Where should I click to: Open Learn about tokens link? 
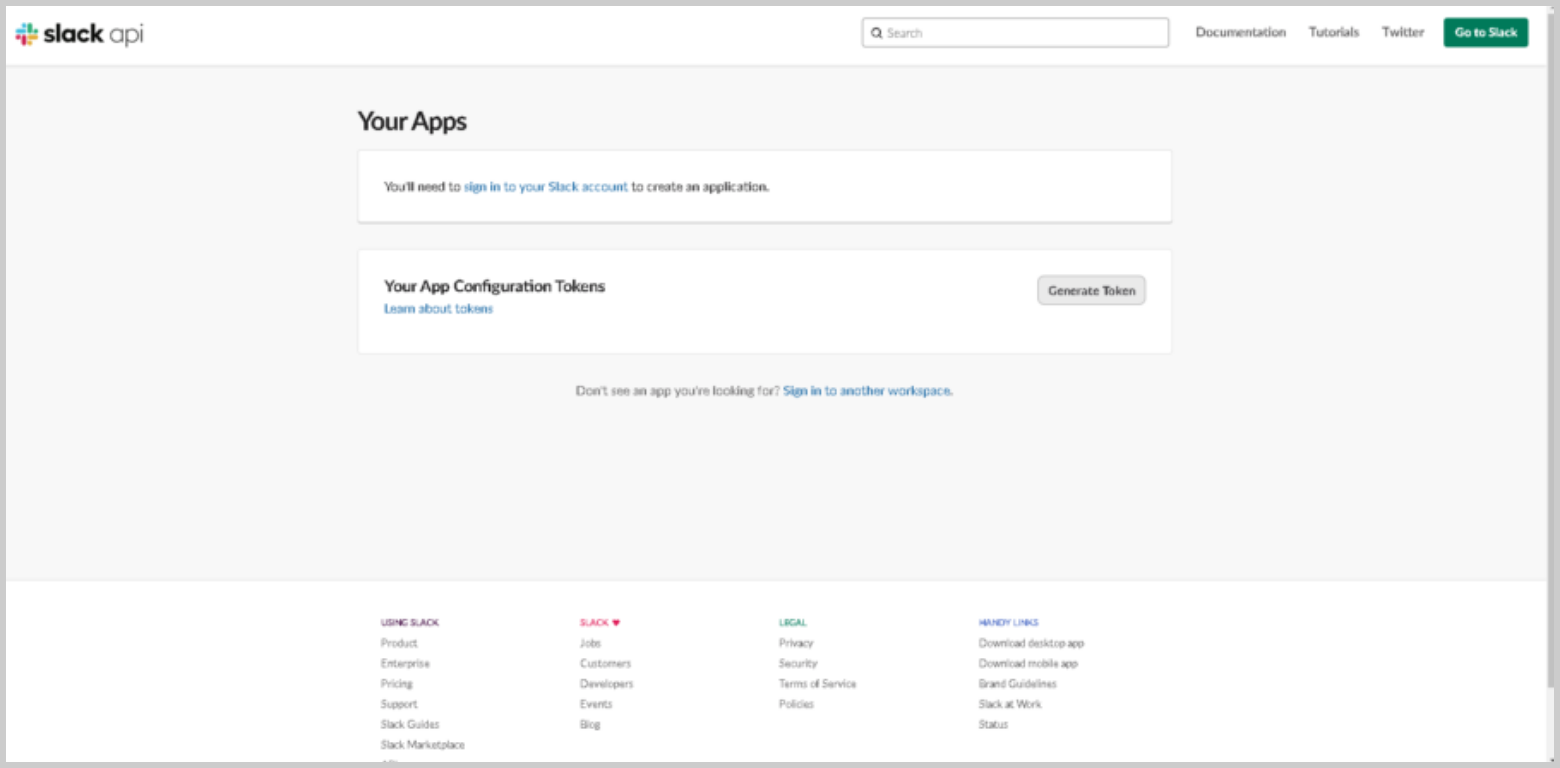click(438, 309)
